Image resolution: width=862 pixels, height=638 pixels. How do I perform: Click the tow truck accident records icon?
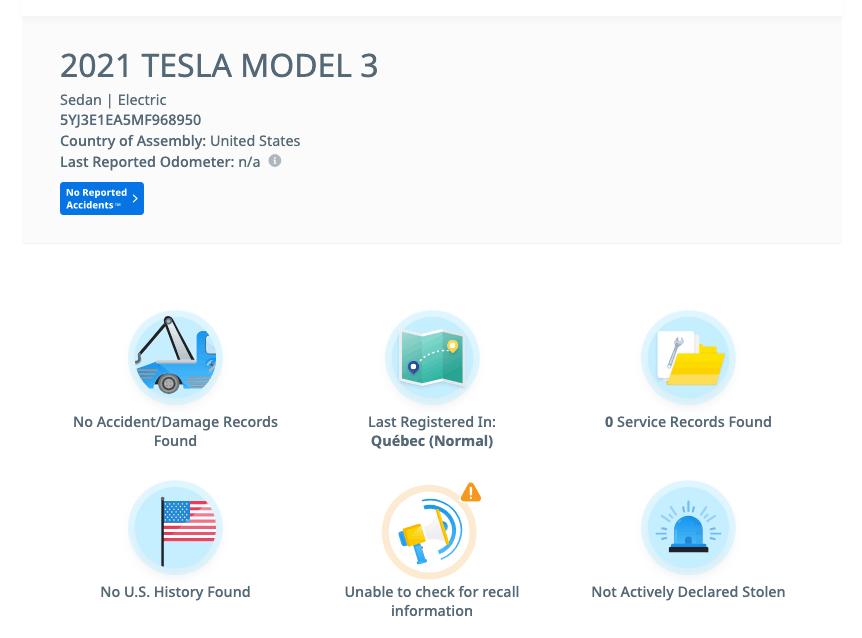coord(175,358)
